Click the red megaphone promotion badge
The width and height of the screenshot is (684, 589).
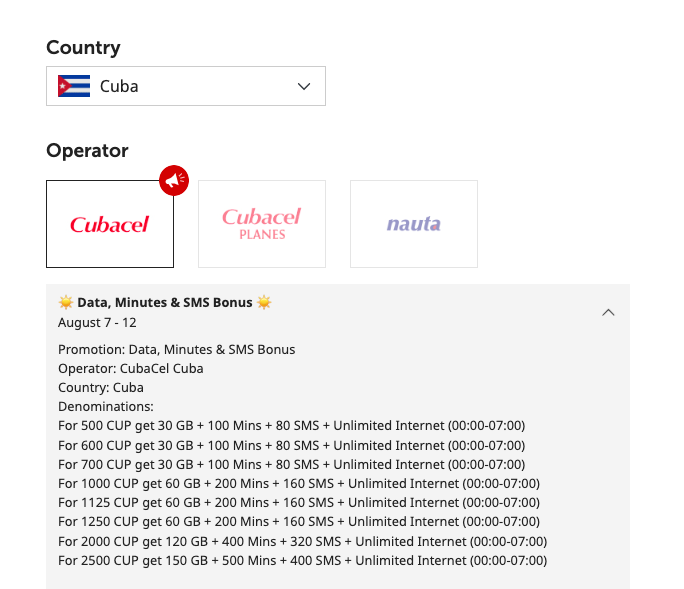click(174, 180)
